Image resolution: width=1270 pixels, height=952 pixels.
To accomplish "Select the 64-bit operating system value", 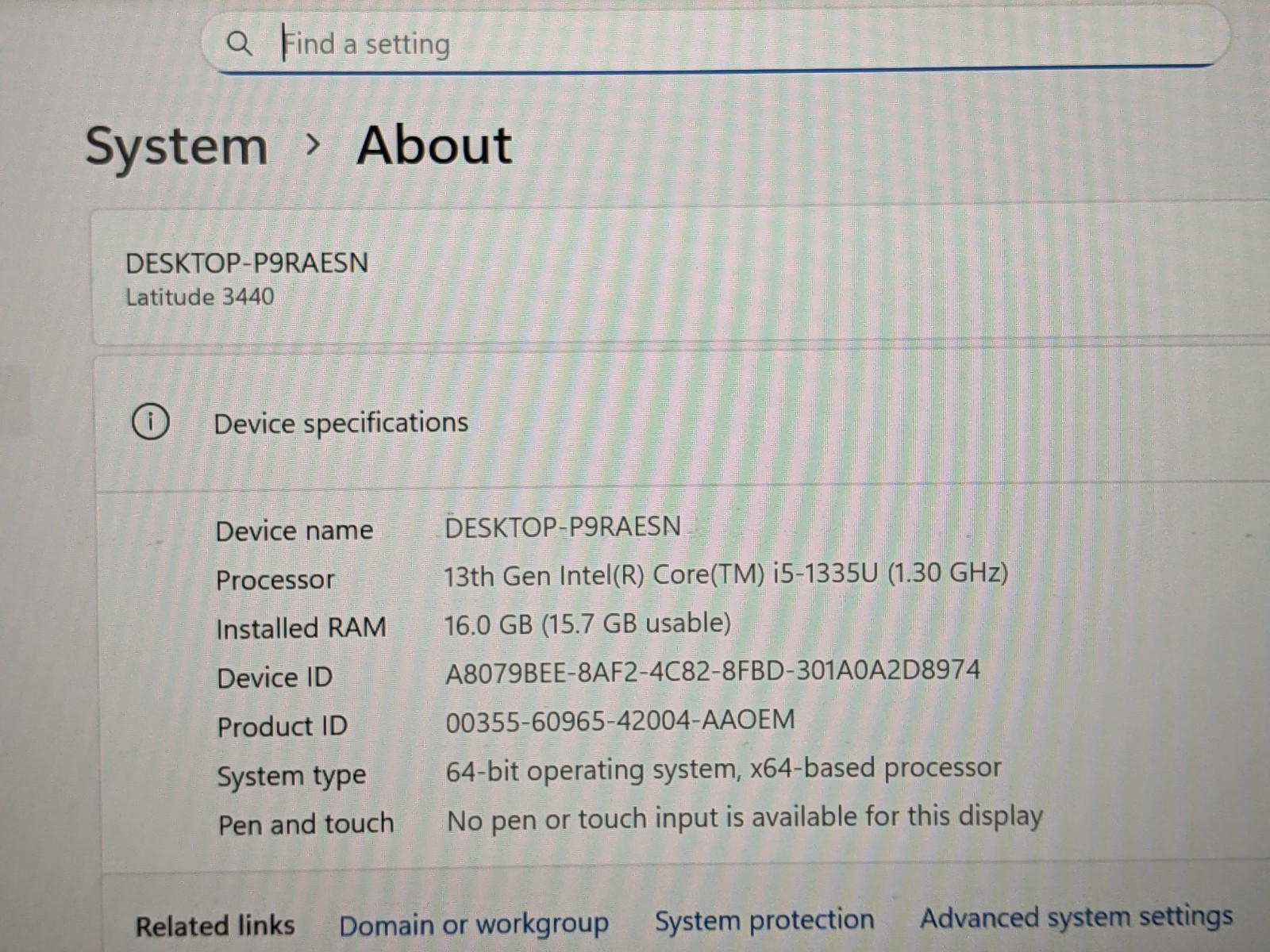I will pyautogui.click(x=723, y=770).
